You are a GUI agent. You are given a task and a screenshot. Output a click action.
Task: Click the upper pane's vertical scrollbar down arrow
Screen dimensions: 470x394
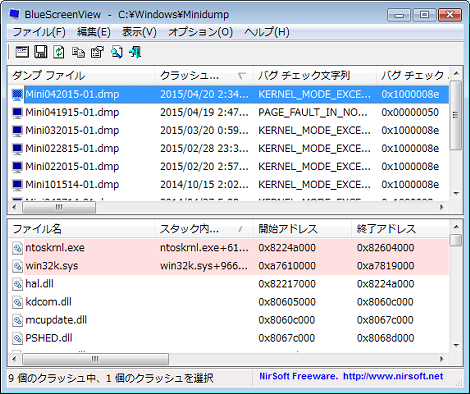pos(456,194)
